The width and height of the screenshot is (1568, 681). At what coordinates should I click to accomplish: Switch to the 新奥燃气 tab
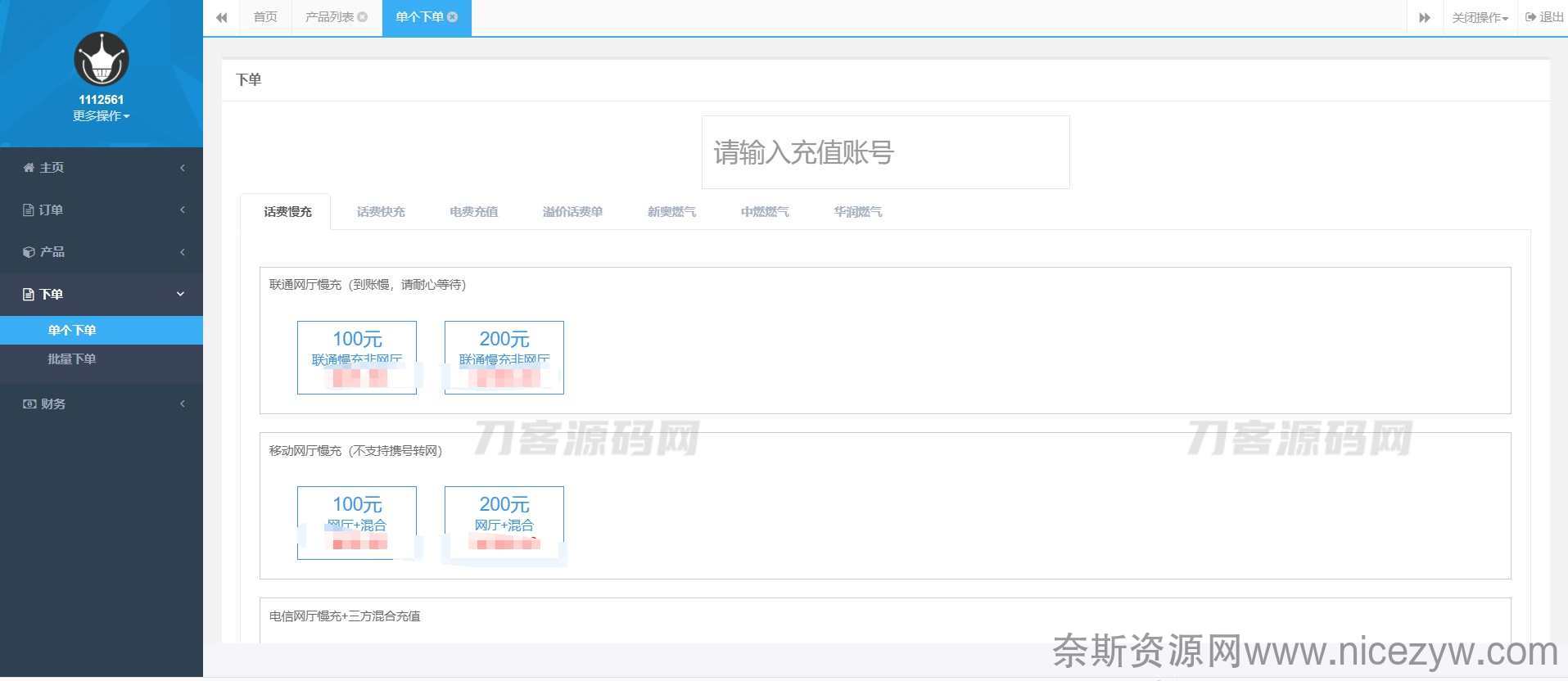tap(671, 212)
